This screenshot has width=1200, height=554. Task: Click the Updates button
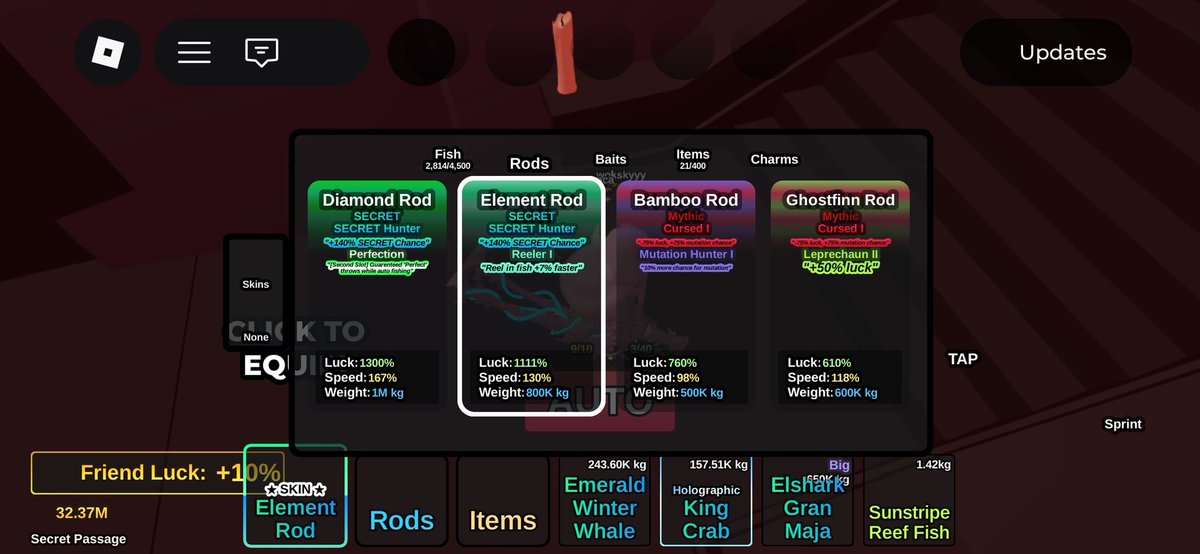pos(1046,52)
